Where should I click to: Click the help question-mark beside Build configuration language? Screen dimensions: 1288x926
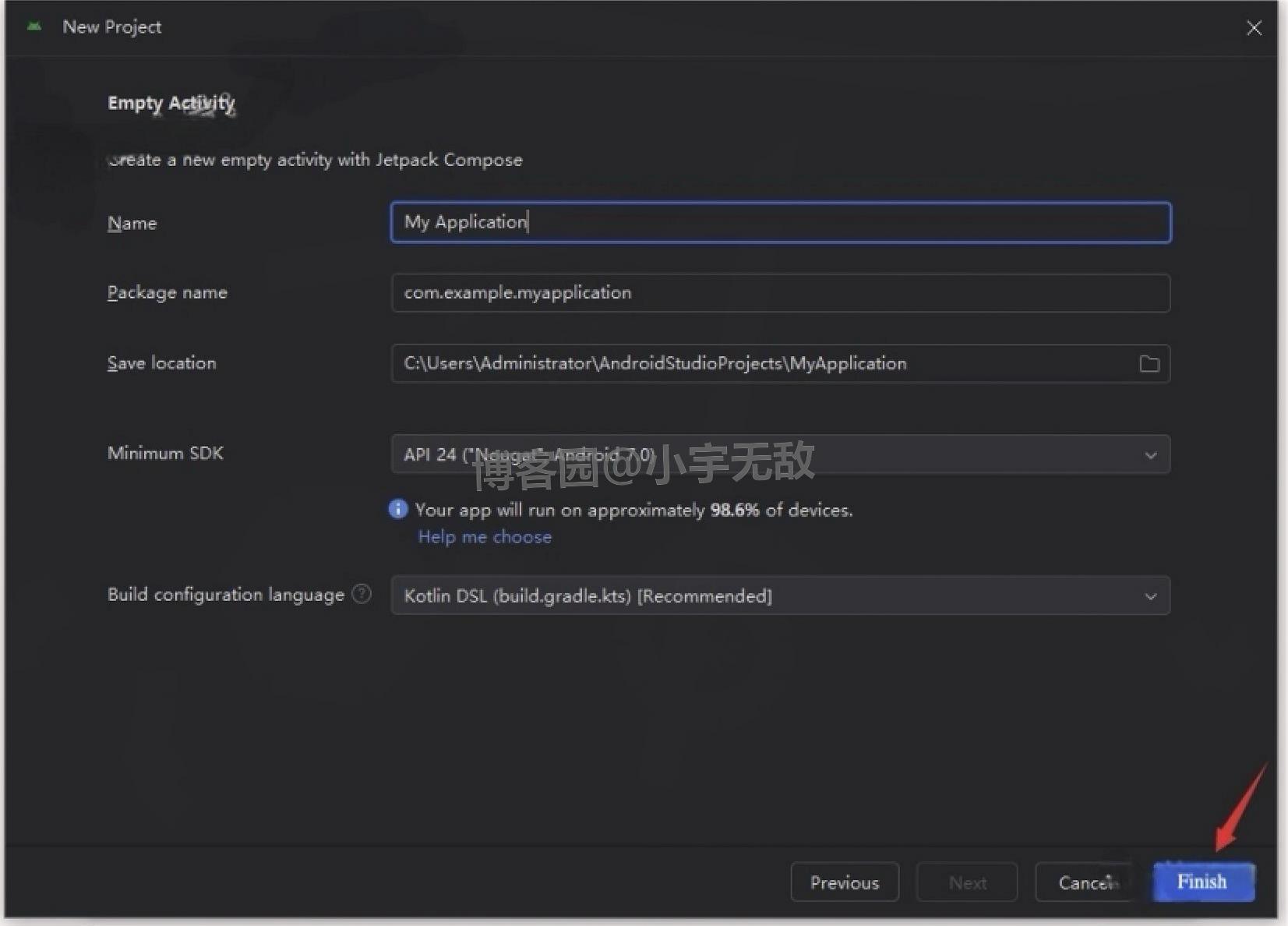point(362,594)
